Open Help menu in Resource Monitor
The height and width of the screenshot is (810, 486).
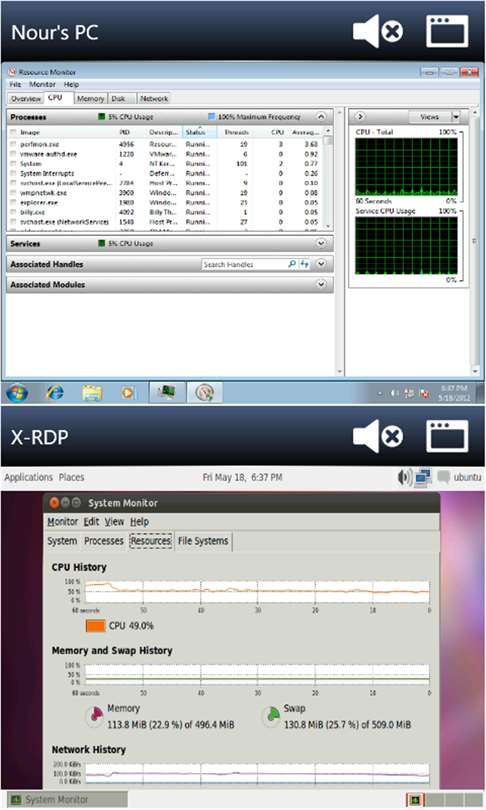click(x=71, y=84)
